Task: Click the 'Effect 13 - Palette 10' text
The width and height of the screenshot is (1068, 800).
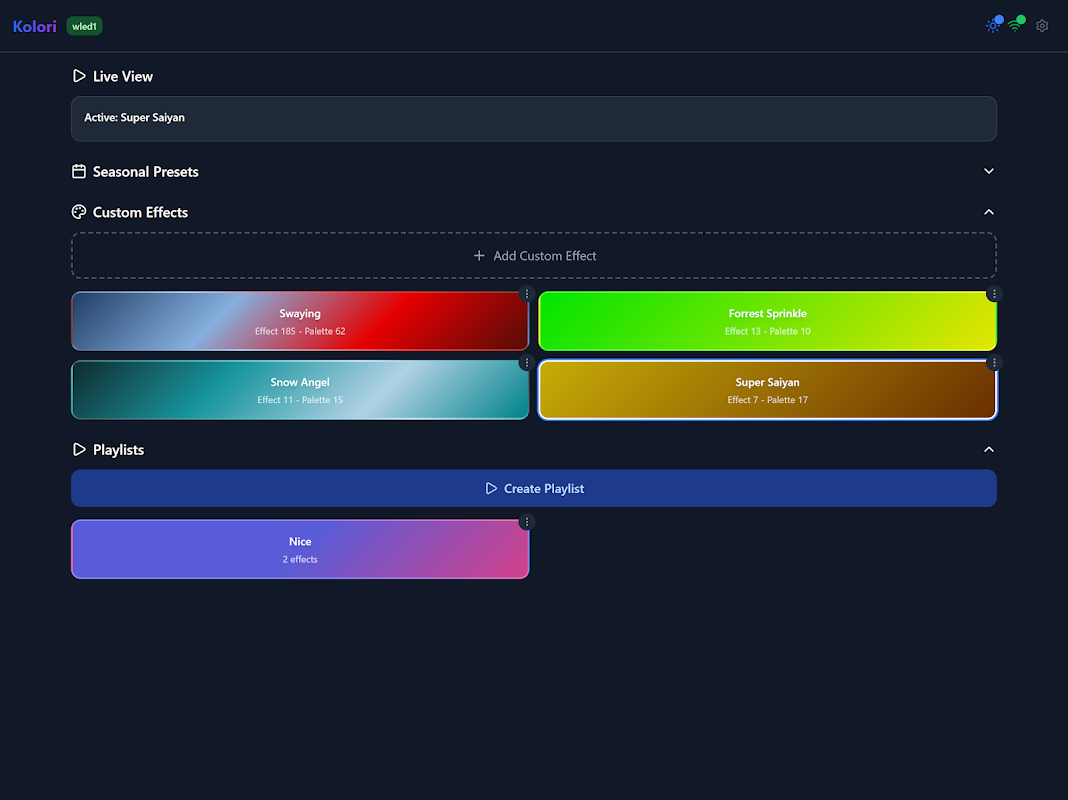Action: point(768,332)
